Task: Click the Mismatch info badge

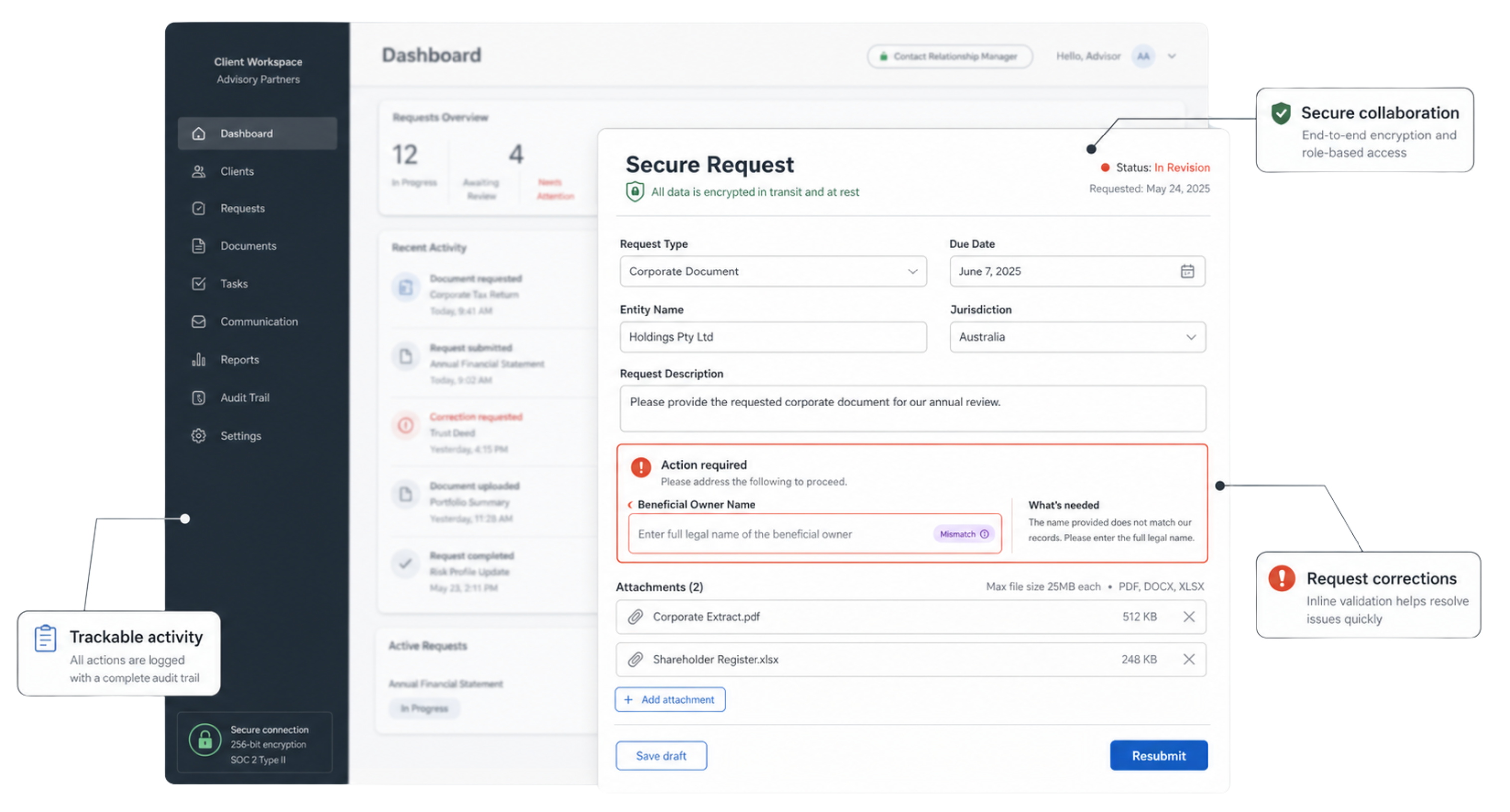Action: 964,534
